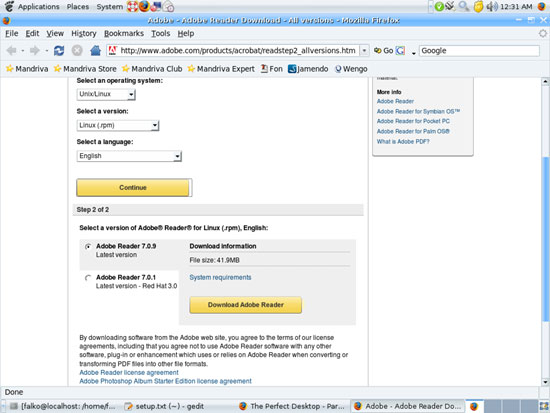Screen dimensions: 550x413
Task: Click the address bar URL field
Action: click(239, 51)
